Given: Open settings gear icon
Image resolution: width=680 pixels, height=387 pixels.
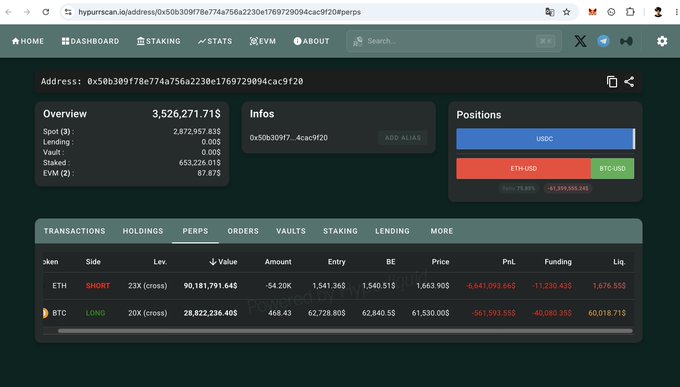Looking at the screenshot, I should [x=662, y=41].
